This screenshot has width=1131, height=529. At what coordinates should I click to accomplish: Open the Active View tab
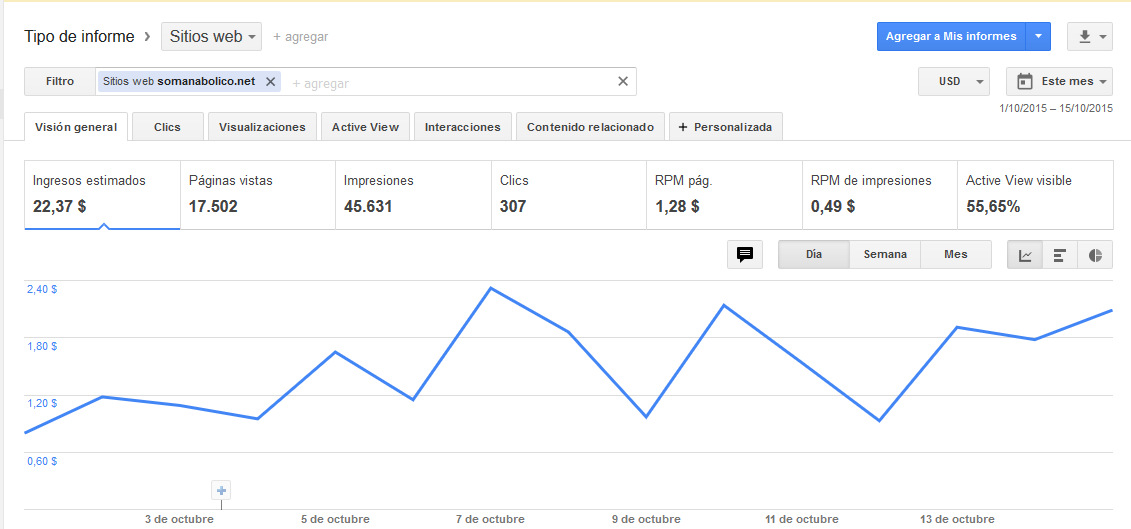tap(366, 127)
